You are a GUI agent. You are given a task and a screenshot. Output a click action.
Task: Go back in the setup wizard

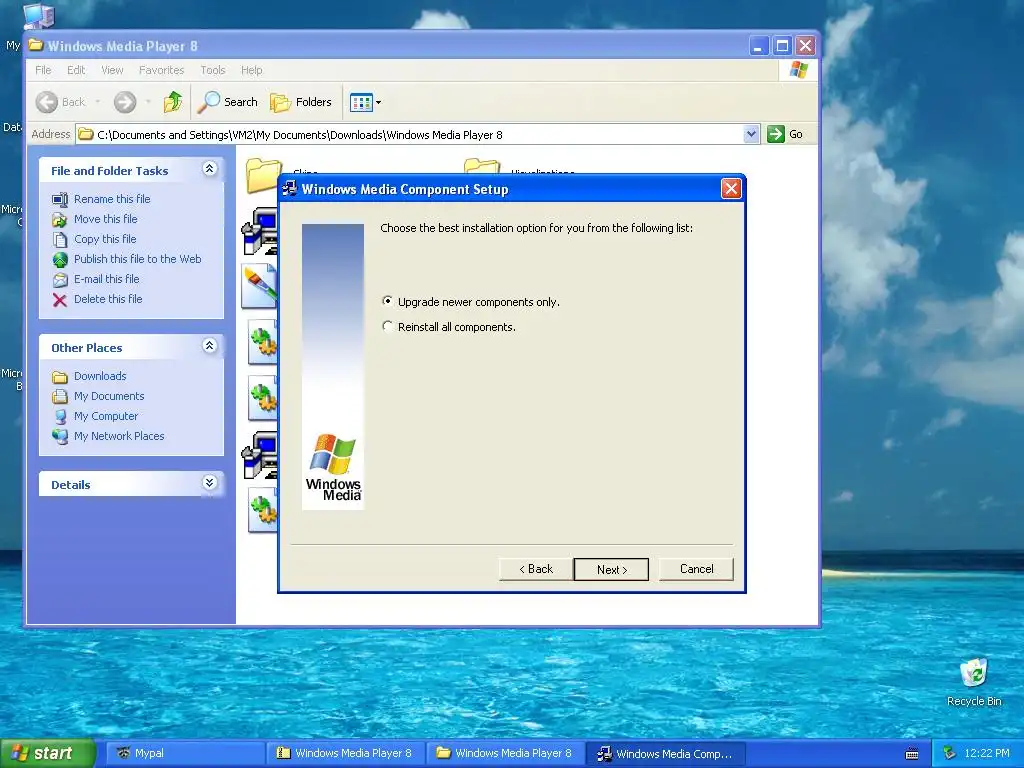pyautogui.click(x=536, y=569)
